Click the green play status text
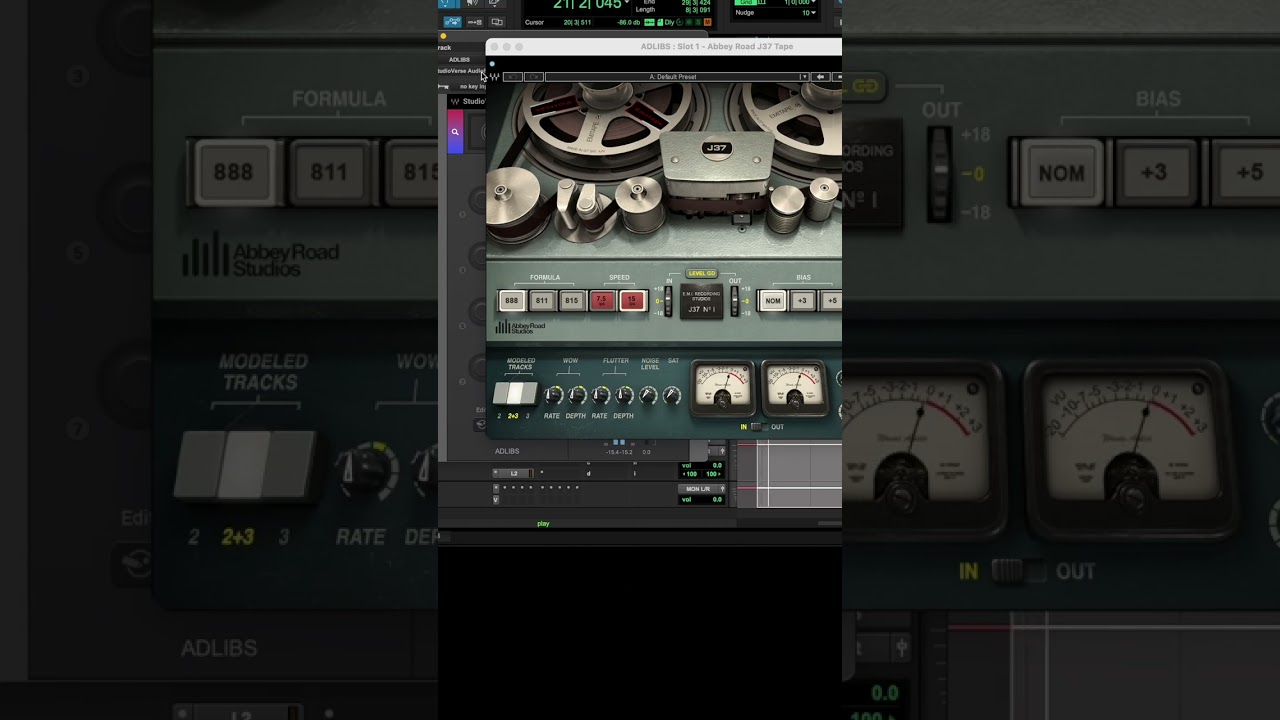Viewport: 1280px width, 720px height. point(543,524)
